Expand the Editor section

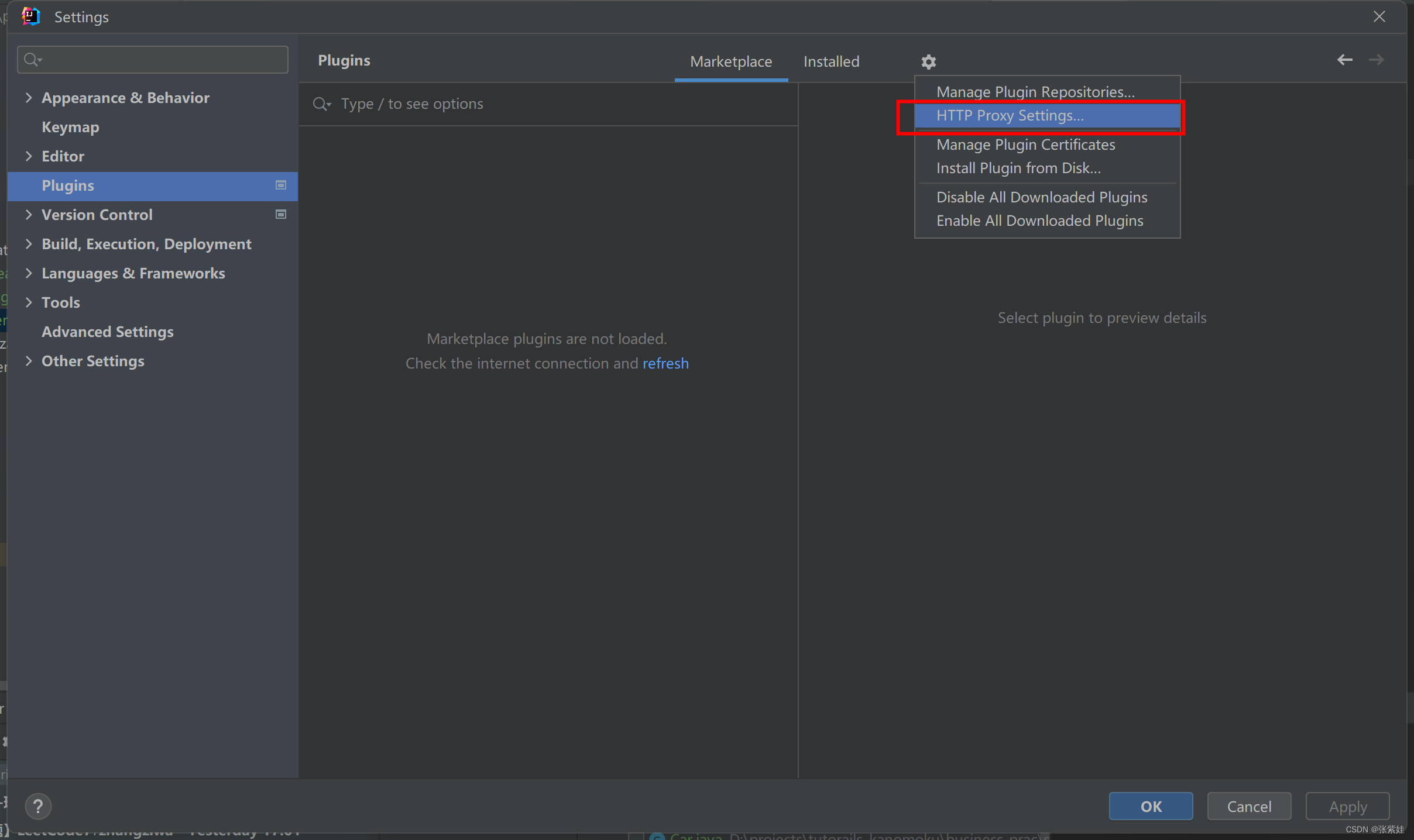29,156
